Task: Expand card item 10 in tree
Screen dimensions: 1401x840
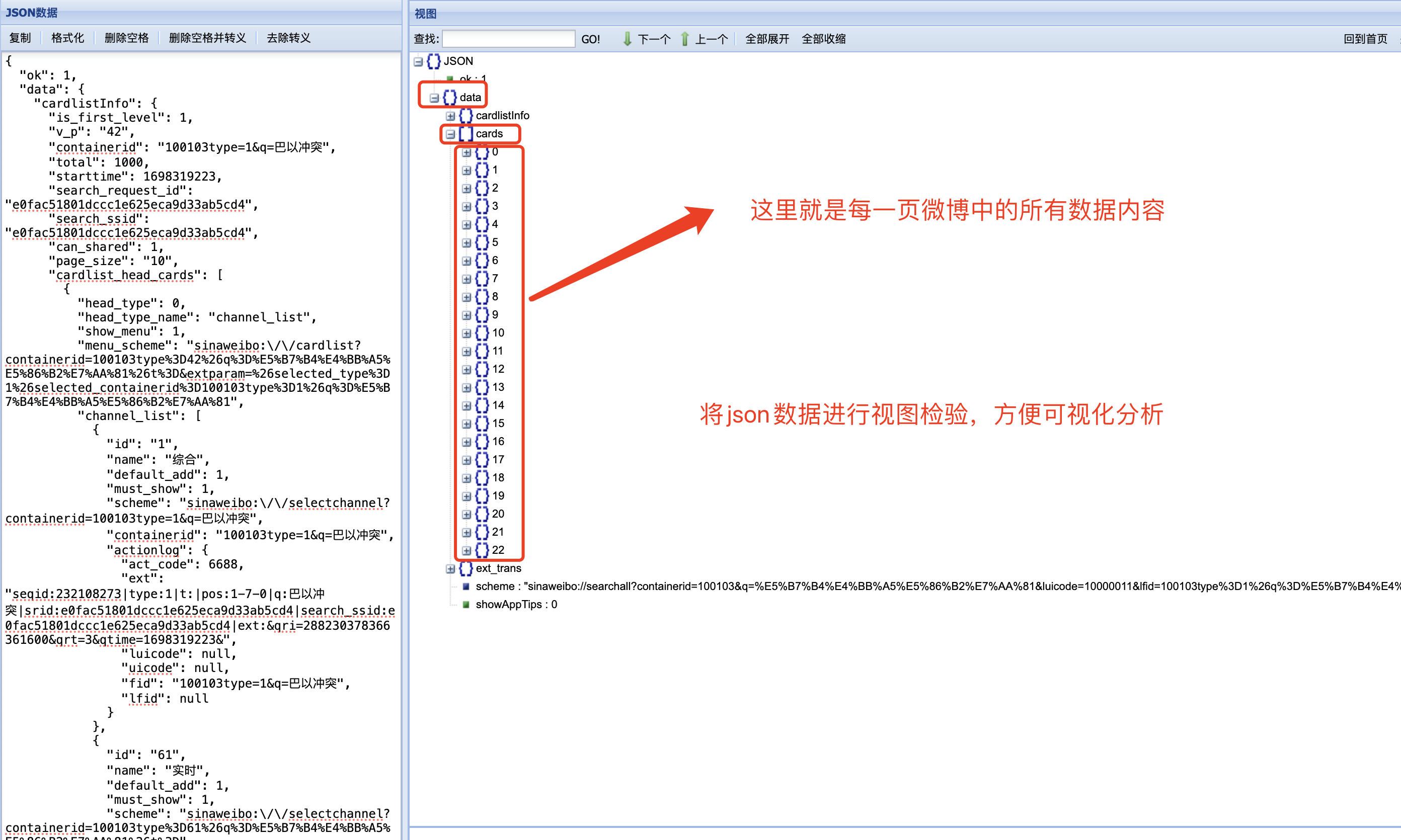Action: click(466, 333)
